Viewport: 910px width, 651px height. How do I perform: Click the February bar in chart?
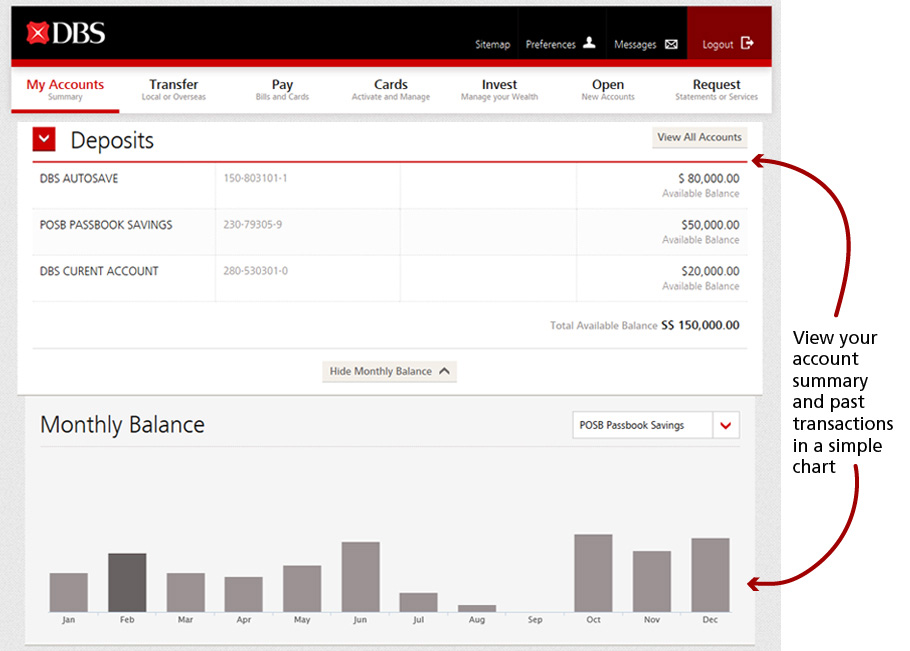tap(127, 582)
